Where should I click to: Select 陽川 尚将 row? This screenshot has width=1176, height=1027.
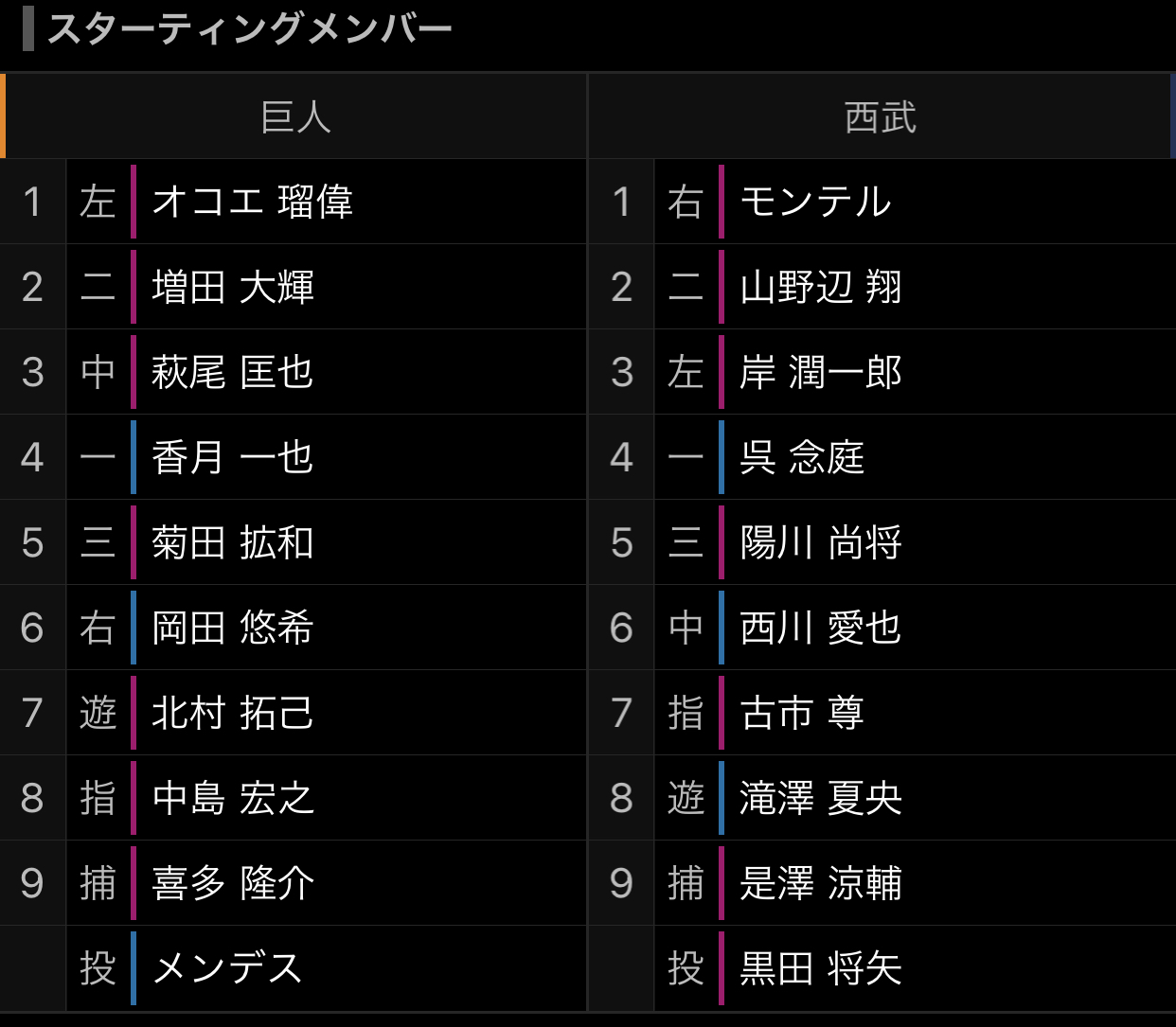(820, 542)
